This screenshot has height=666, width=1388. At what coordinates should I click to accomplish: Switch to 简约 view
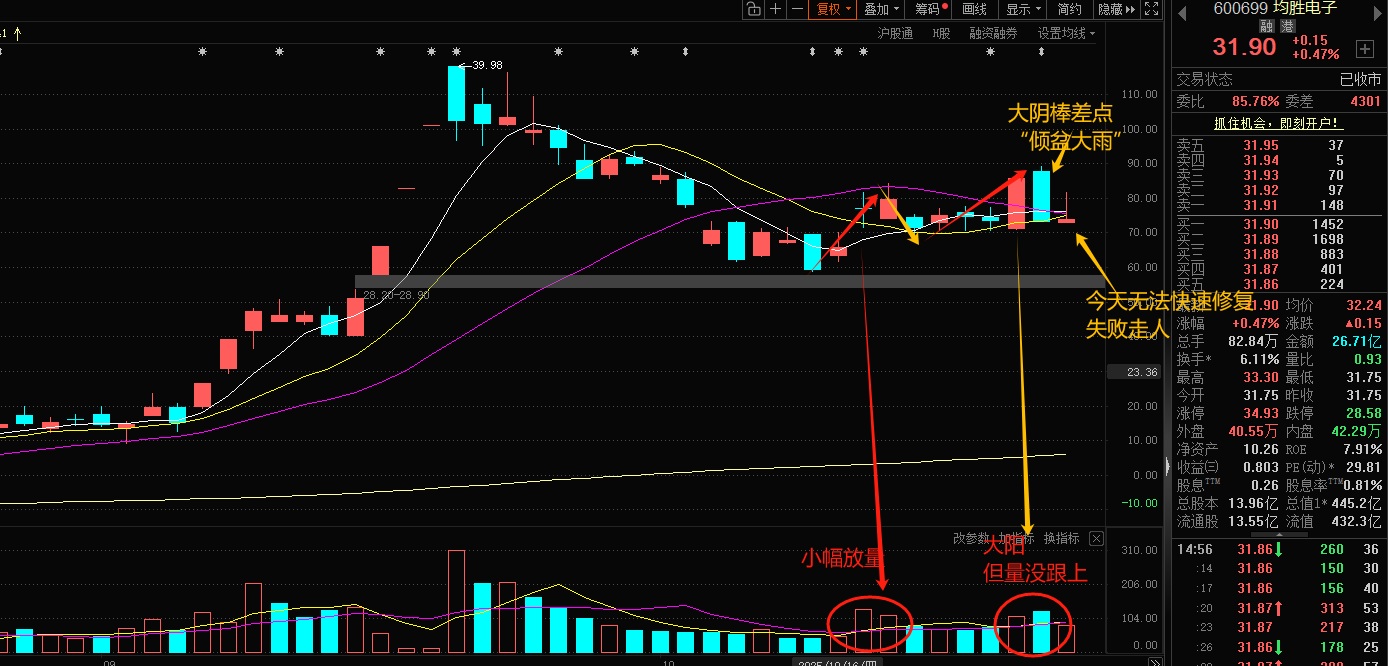tap(1069, 9)
